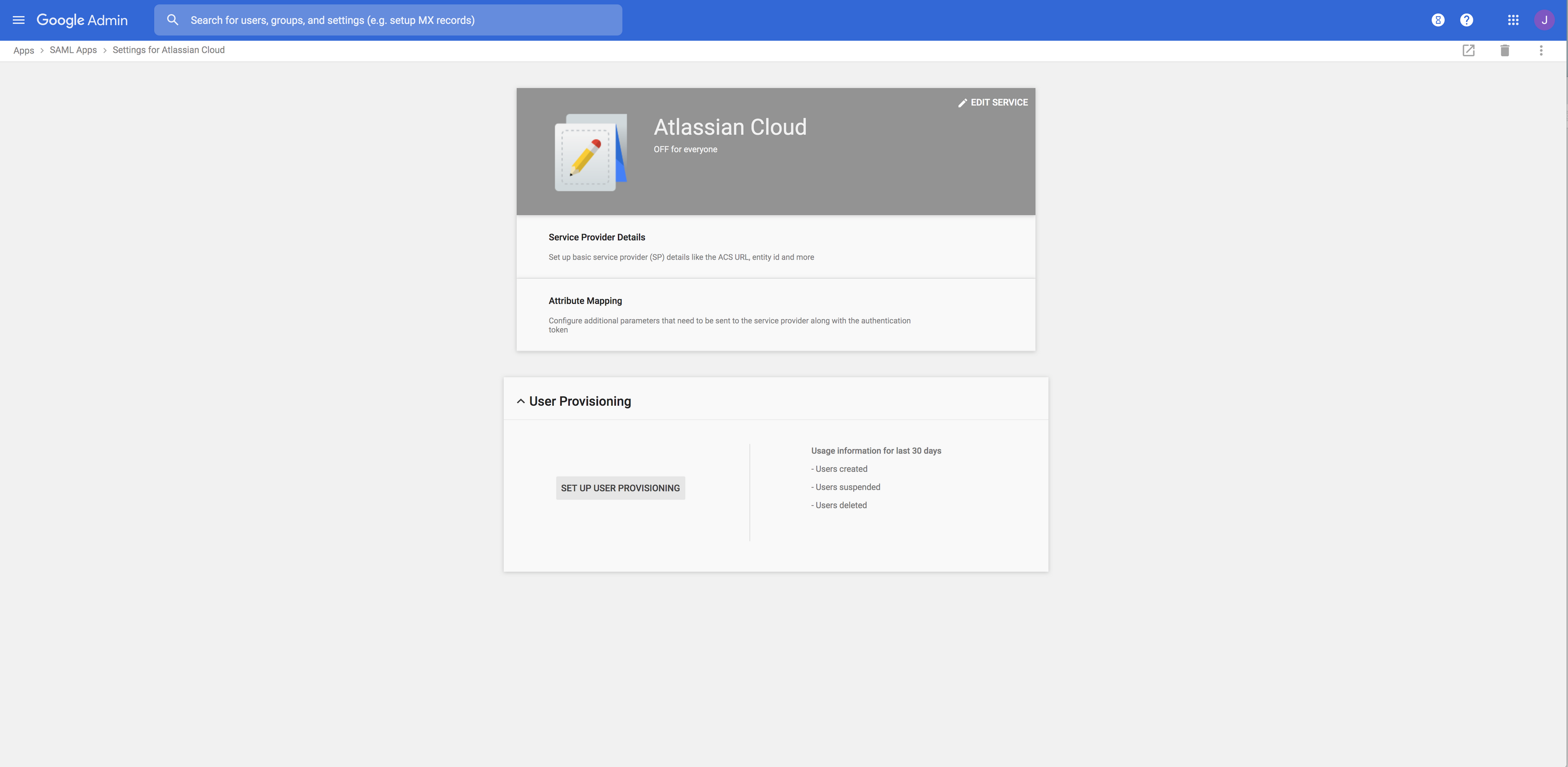Open Attribute Mapping section
Viewport: 1568px width, 767px height.
[x=585, y=301]
